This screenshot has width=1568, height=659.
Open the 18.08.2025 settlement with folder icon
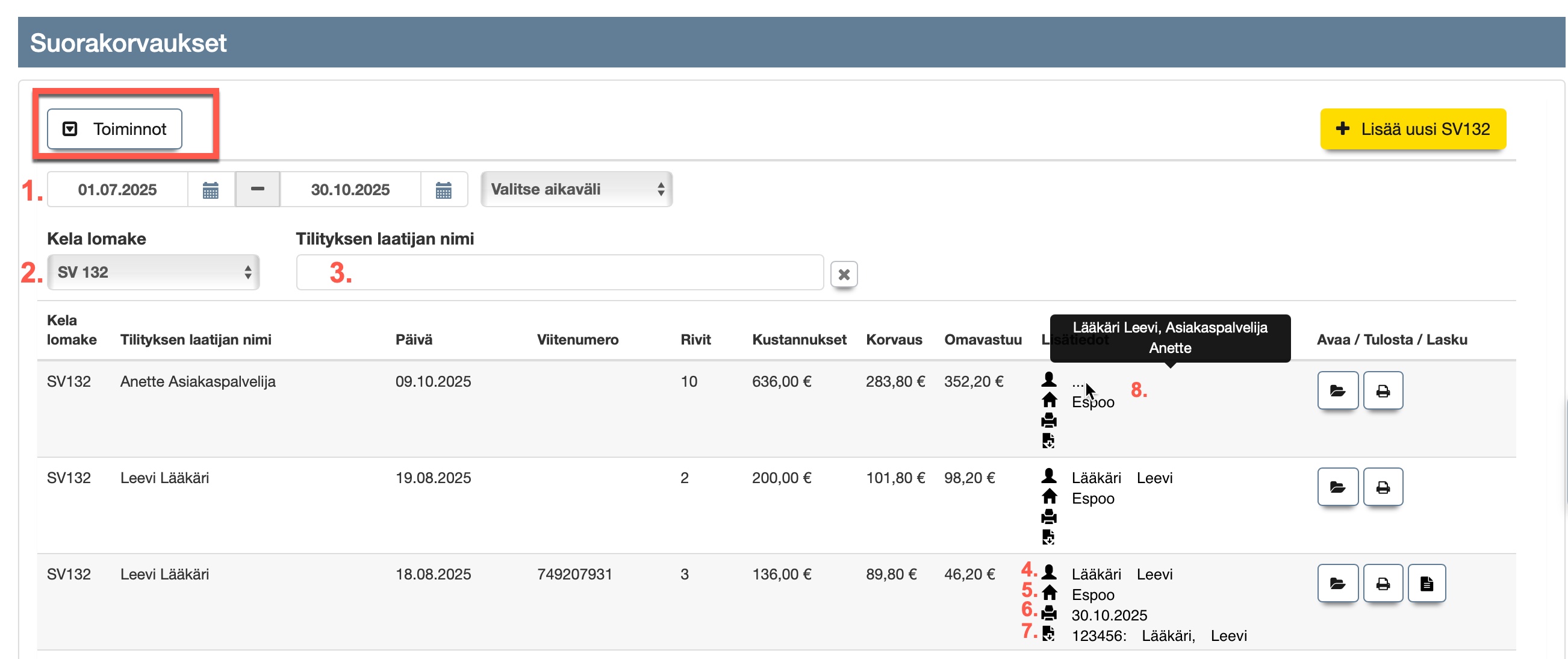pos(1337,584)
